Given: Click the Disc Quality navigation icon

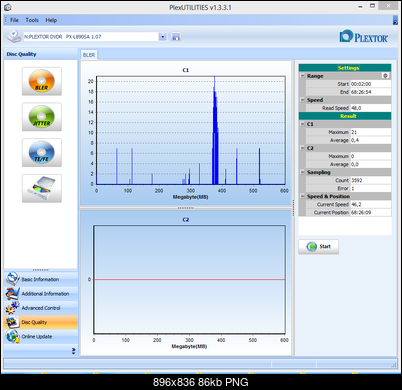Looking at the screenshot, I should 13,322.
